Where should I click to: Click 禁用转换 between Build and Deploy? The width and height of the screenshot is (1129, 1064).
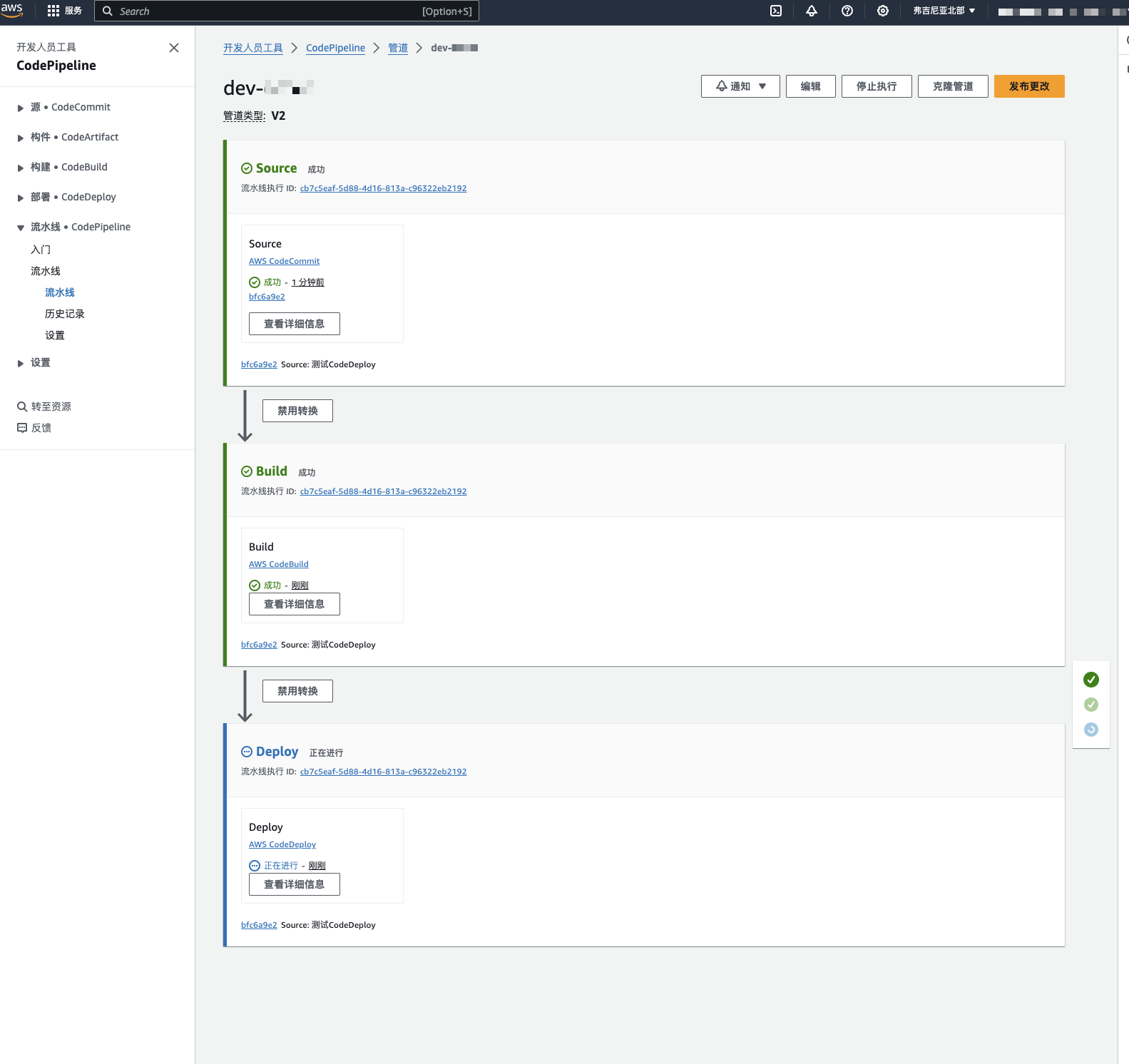click(297, 691)
